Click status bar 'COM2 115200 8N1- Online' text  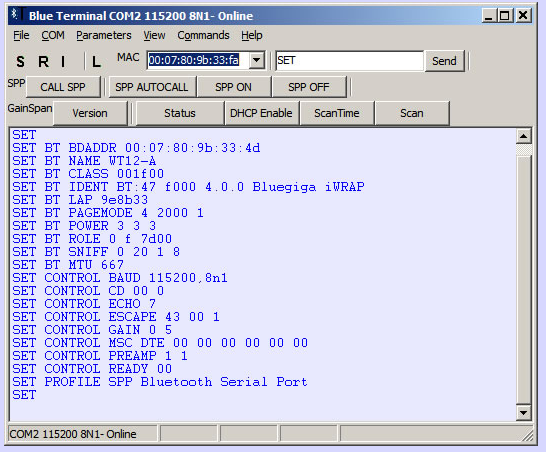click(x=73, y=434)
